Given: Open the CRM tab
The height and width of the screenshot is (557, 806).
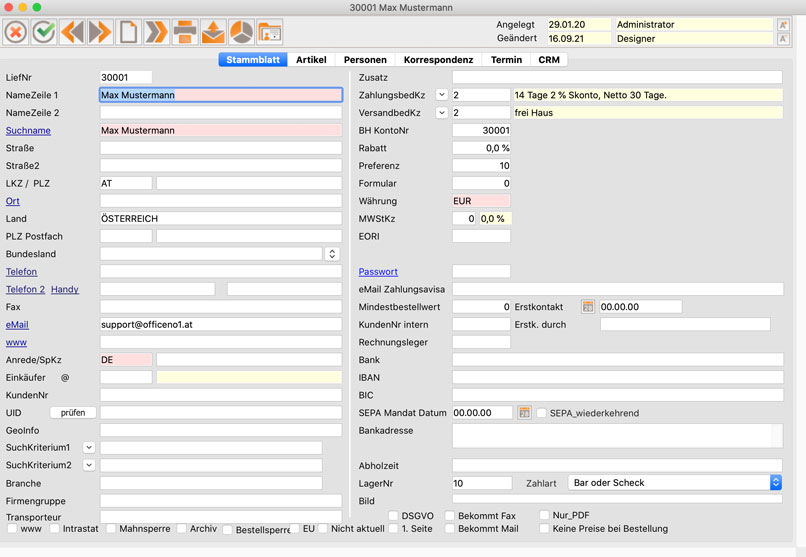Looking at the screenshot, I should pyautogui.click(x=549, y=60).
